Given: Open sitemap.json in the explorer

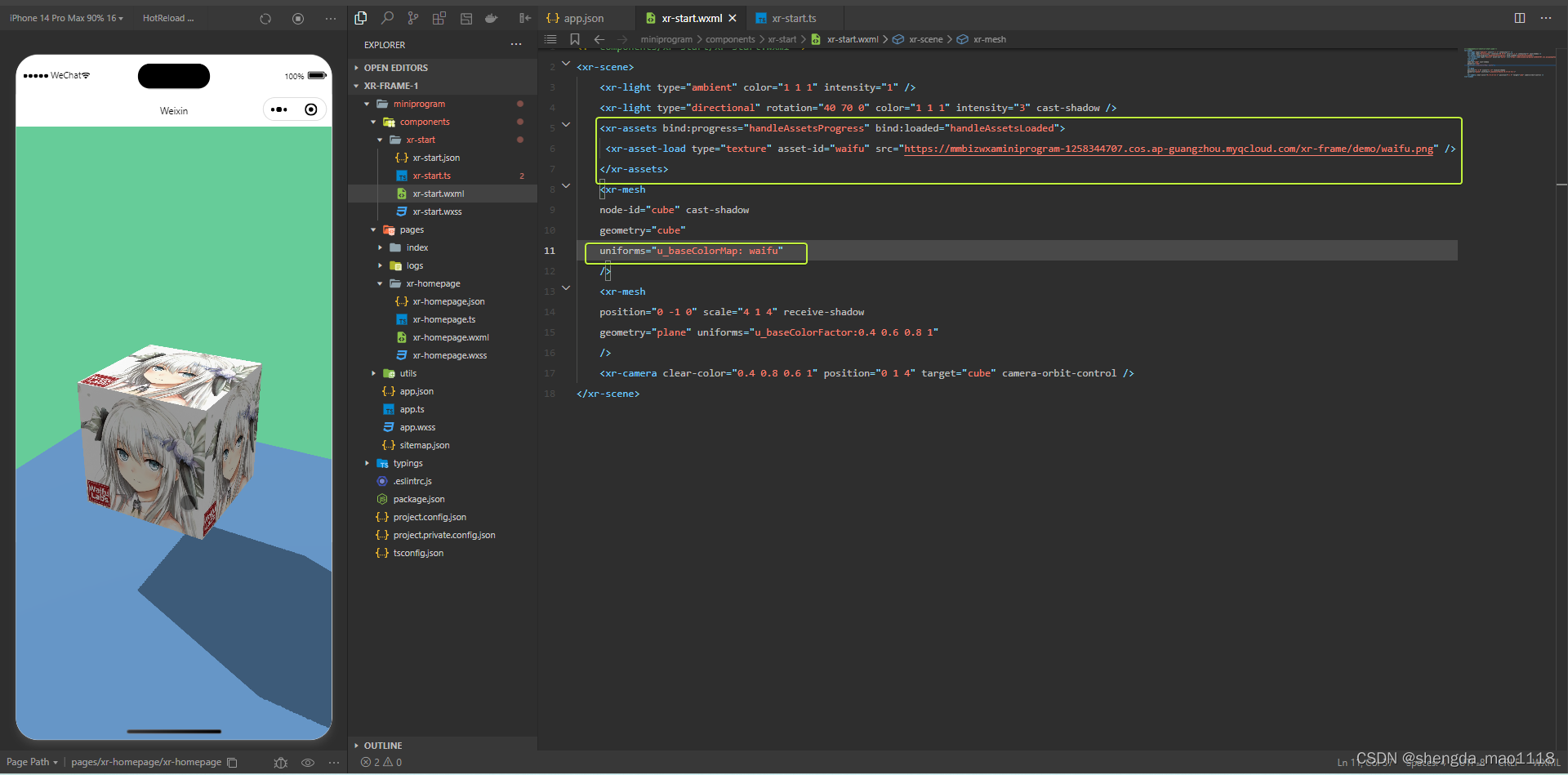Looking at the screenshot, I should point(425,445).
